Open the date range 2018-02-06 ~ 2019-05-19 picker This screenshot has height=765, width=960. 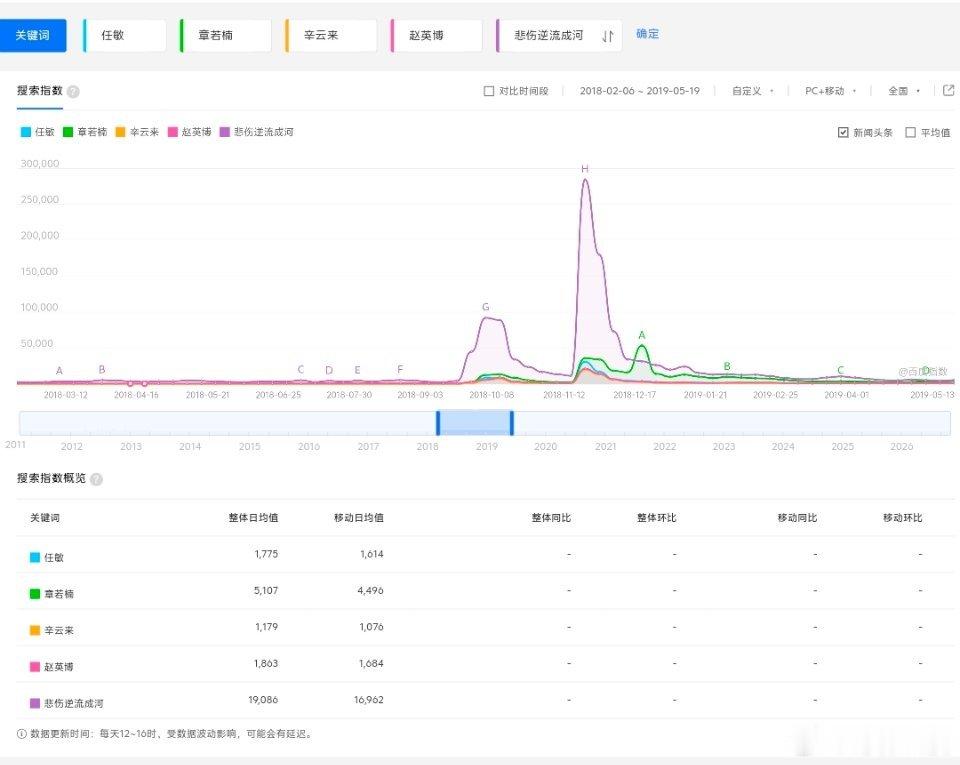(x=640, y=91)
